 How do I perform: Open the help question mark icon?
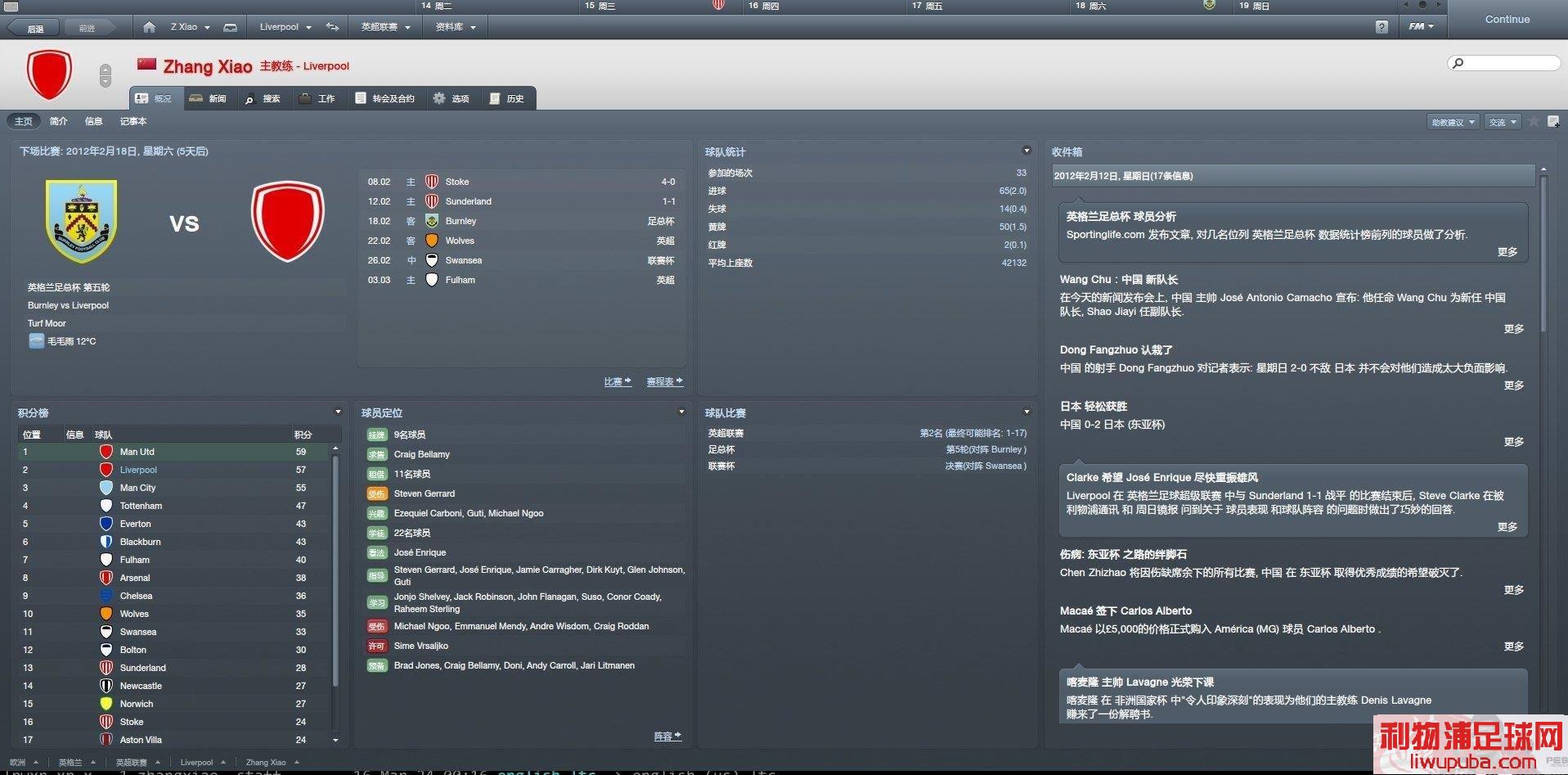pos(1382,27)
